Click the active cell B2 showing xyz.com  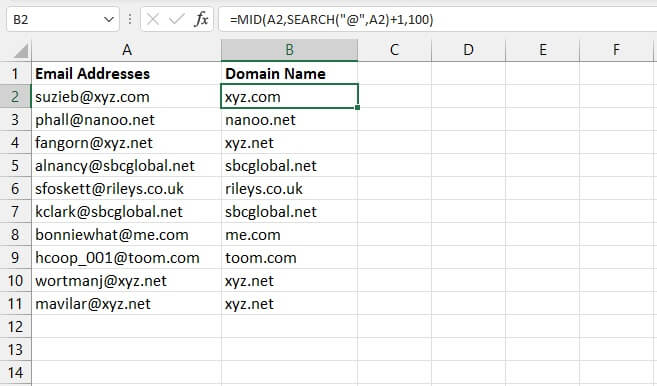click(x=290, y=96)
